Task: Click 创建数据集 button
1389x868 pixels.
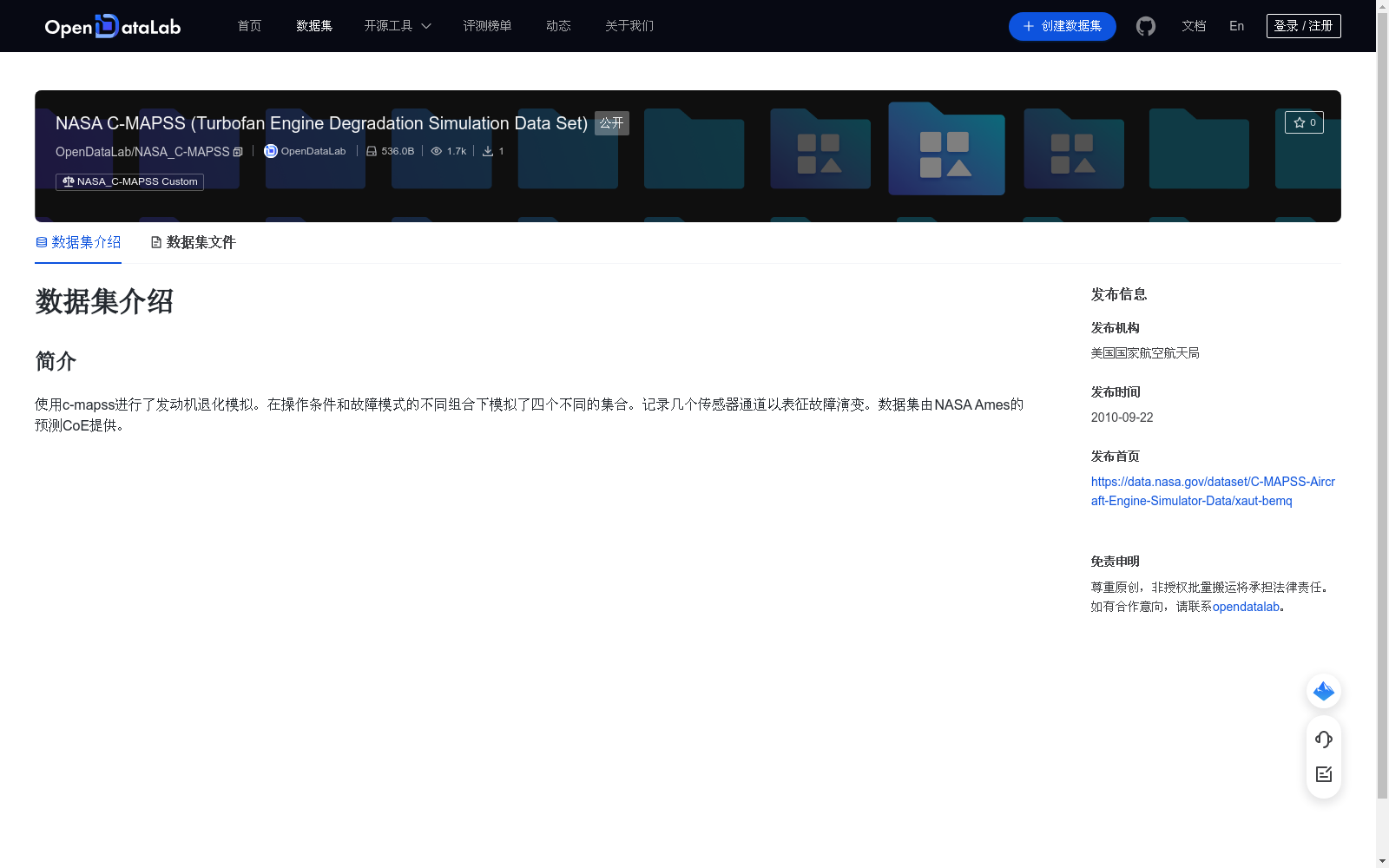Action: (x=1062, y=26)
